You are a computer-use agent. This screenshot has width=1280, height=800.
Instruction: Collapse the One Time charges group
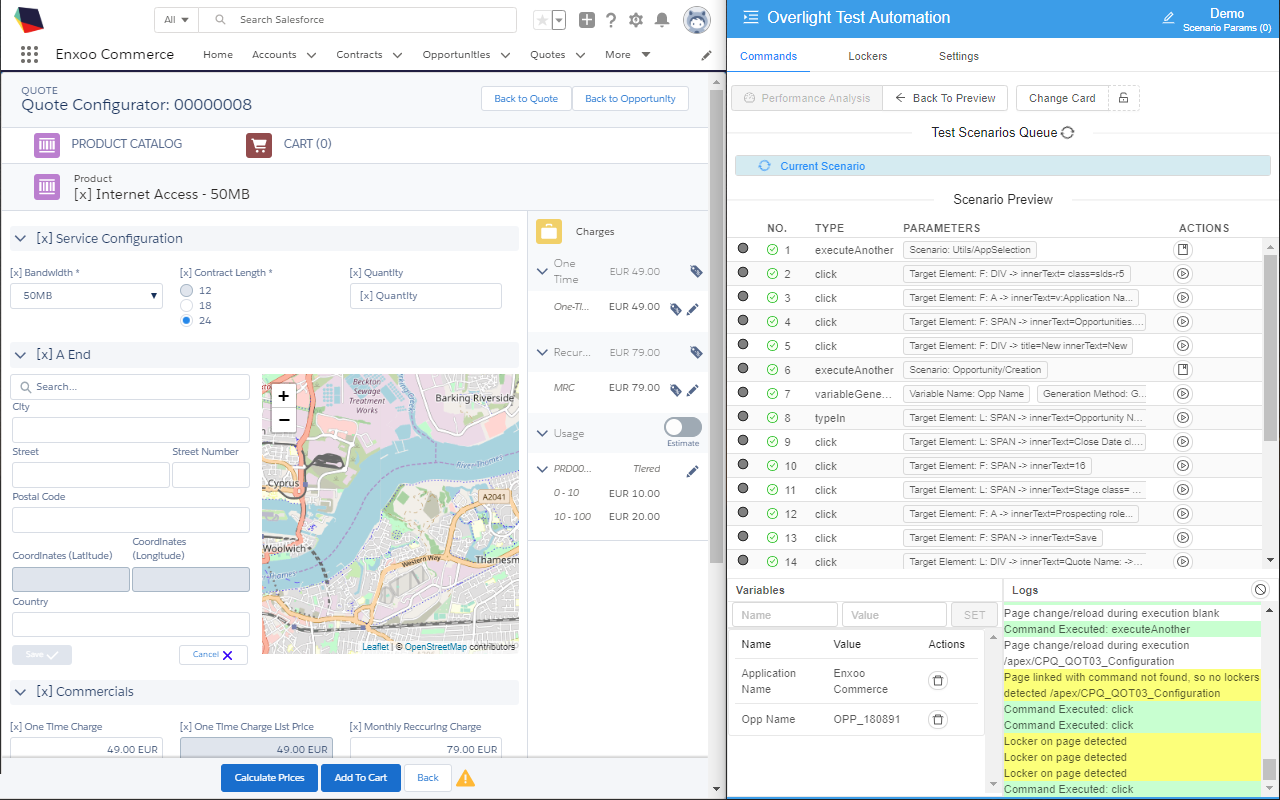[542, 271]
